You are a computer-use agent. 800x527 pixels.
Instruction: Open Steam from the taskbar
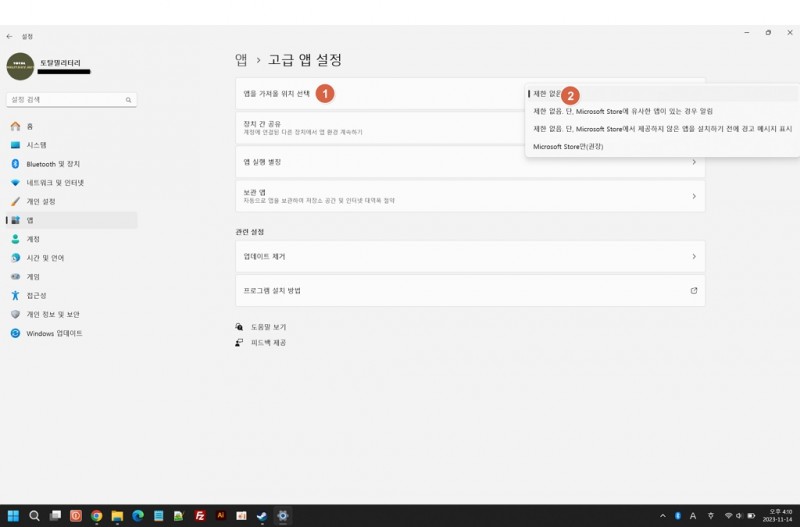(x=262, y=516)
